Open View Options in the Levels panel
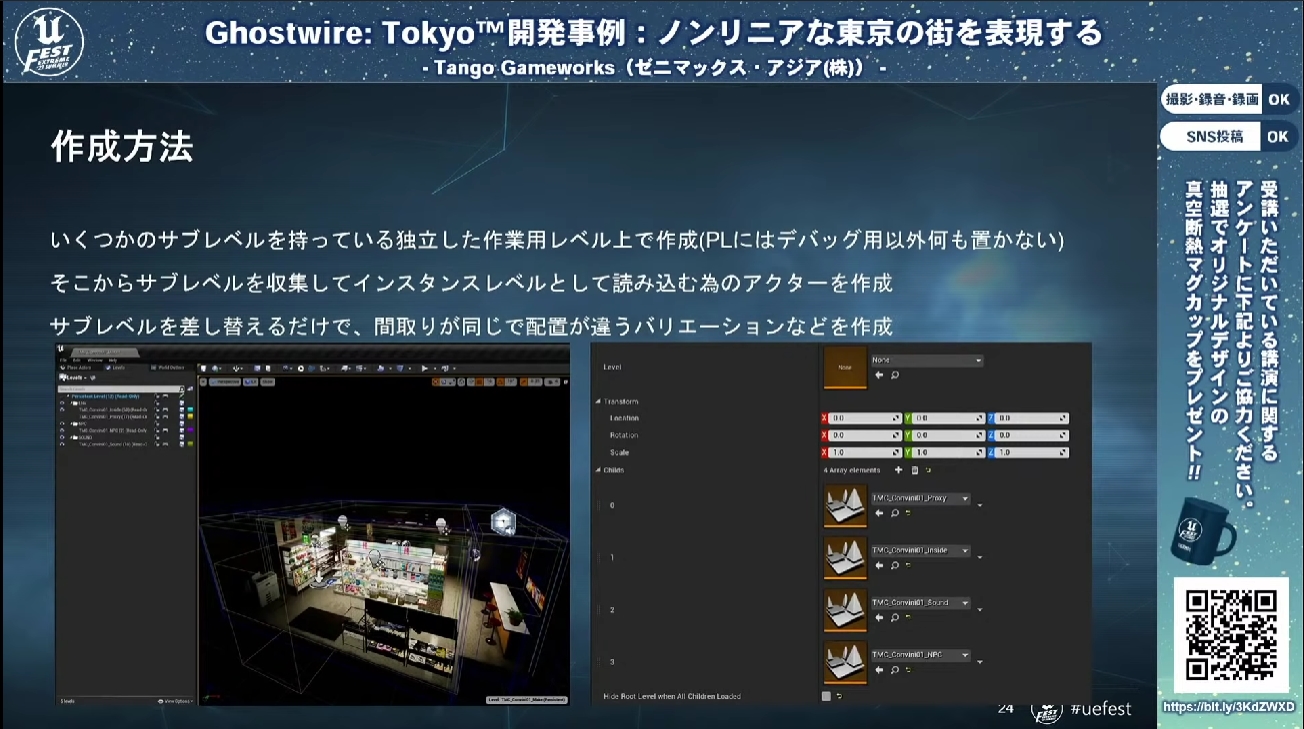 175,701
